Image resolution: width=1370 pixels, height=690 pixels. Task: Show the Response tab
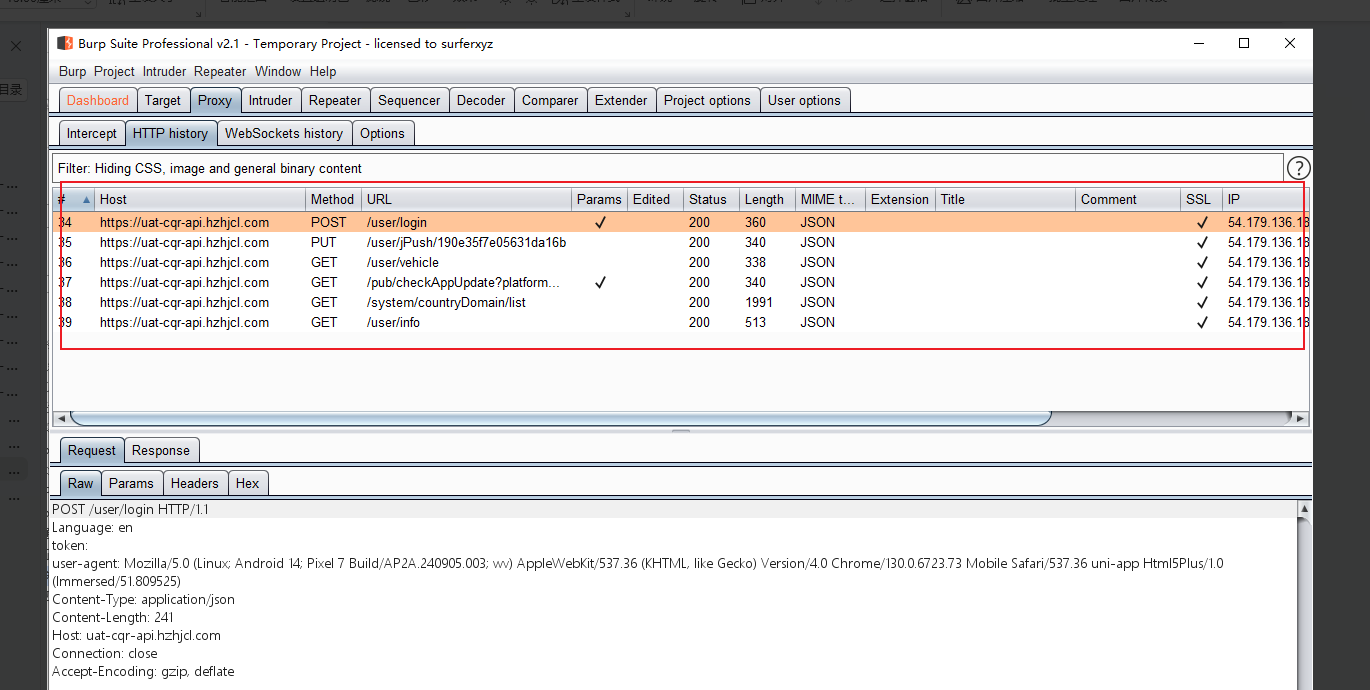tap(161, 450)
